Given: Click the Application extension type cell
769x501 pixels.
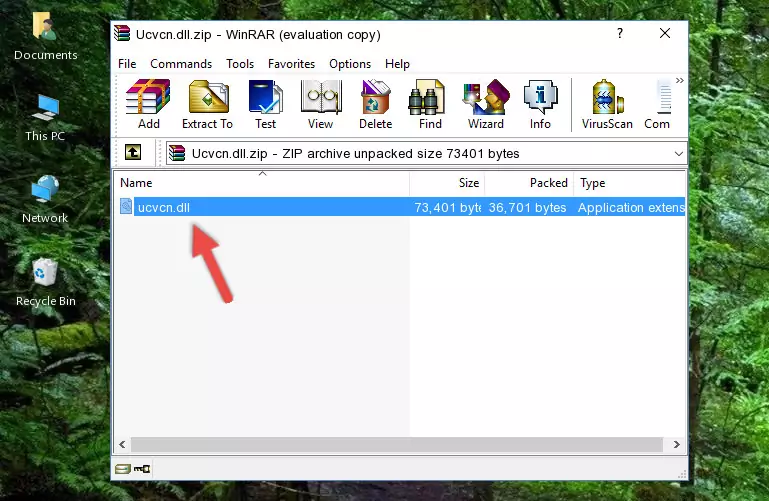Looking at the screenshot, I should pyautogui.click(x=631, y=207).
